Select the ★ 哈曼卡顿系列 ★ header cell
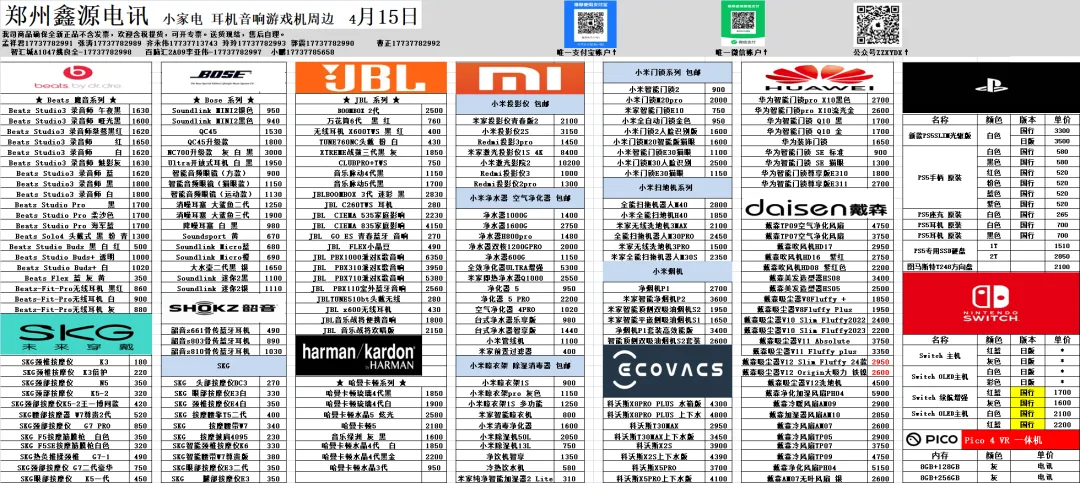 [x=370, y=382]
